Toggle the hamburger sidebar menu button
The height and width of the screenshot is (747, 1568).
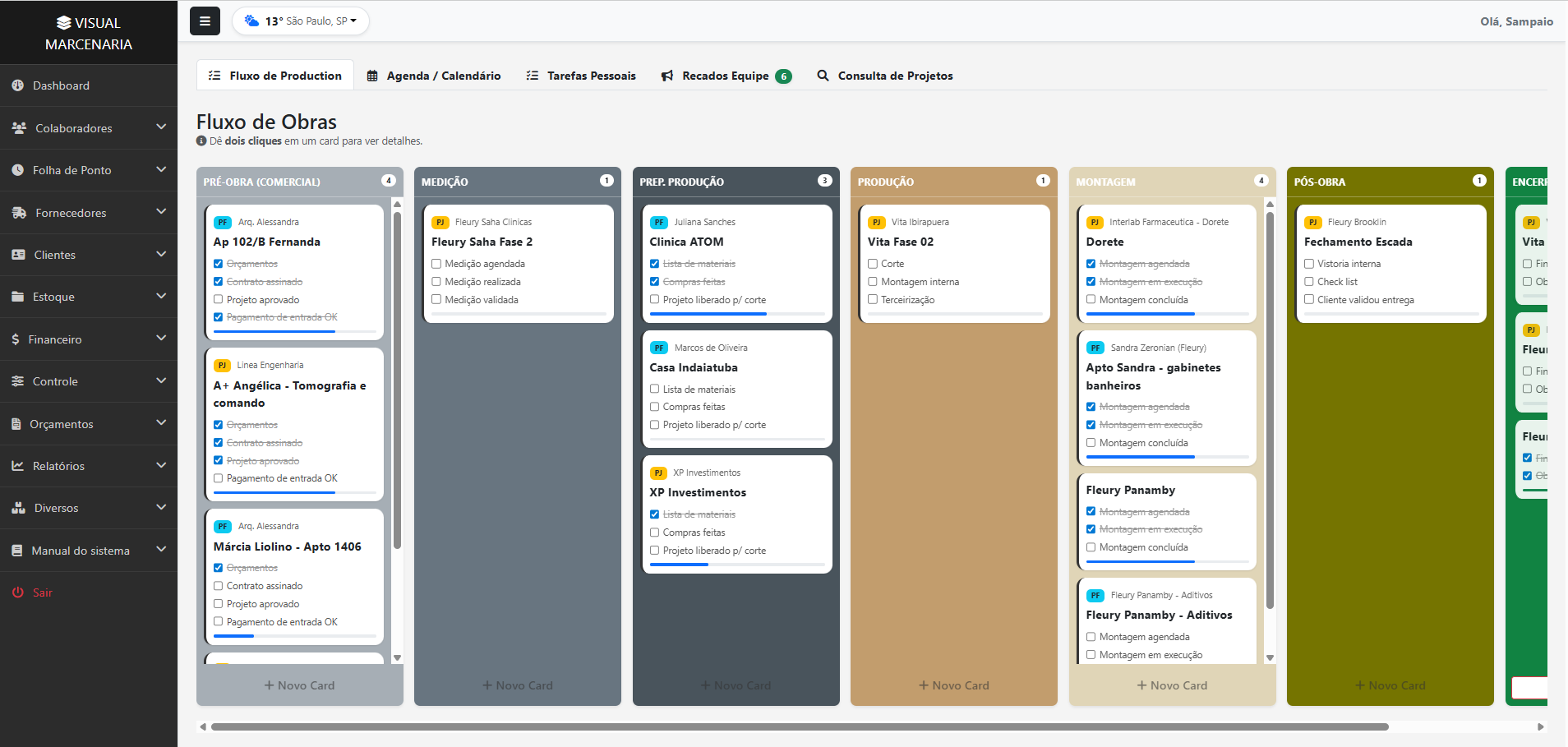(205, 21)
